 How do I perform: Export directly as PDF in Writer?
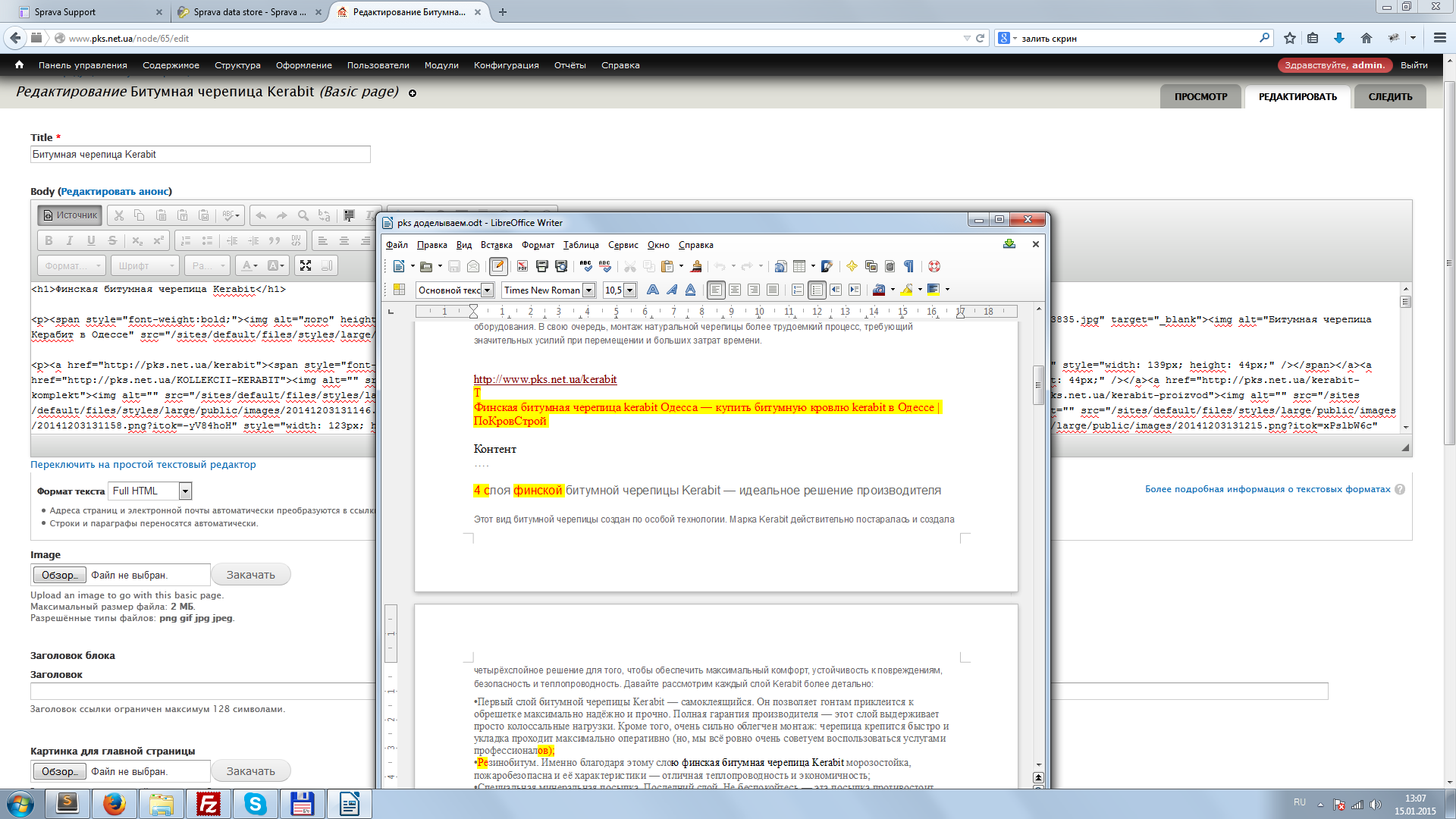tap(522, 266)
